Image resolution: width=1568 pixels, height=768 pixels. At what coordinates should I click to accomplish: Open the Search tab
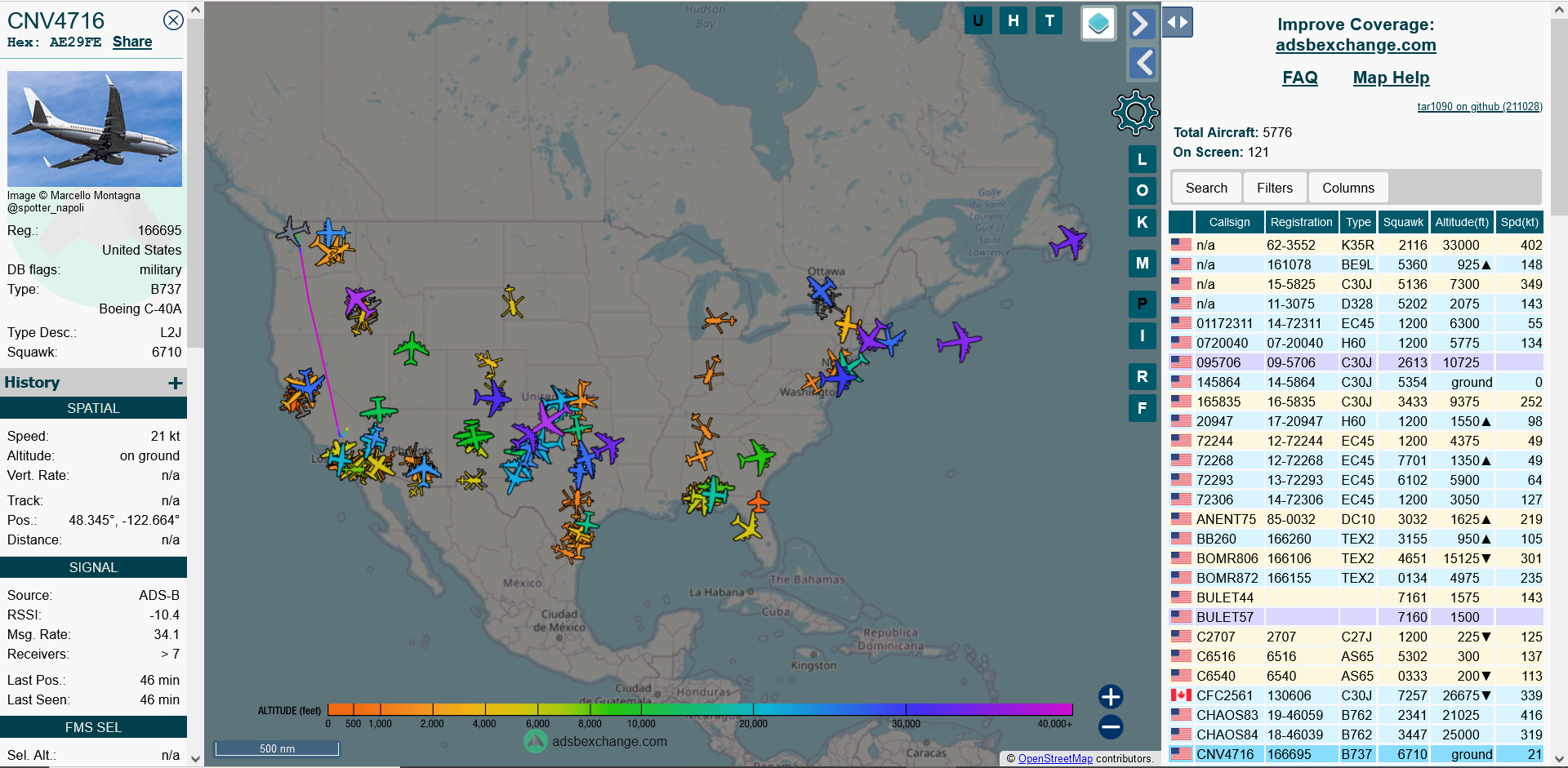[1206, 188]
